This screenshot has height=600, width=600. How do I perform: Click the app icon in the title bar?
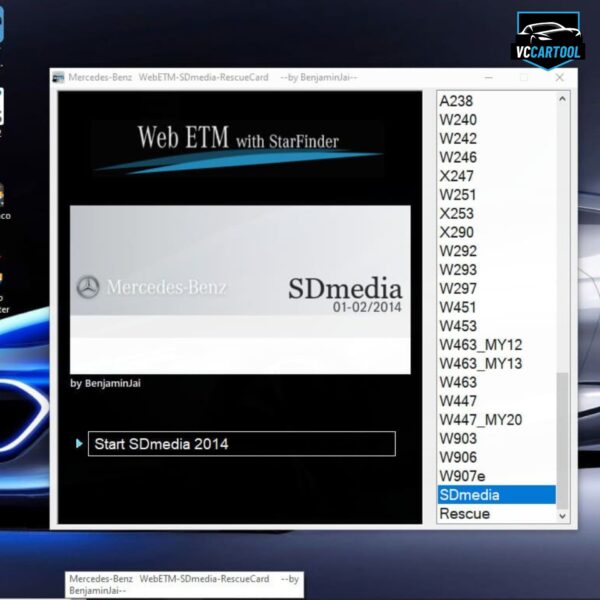tap(58, 78)
